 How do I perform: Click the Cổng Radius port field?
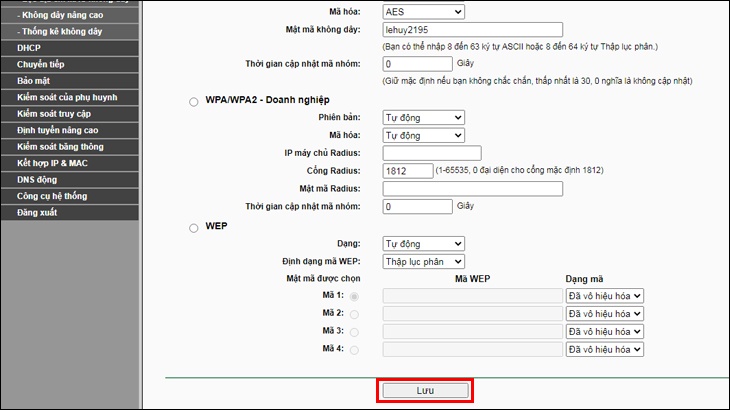tap(407, 171)
